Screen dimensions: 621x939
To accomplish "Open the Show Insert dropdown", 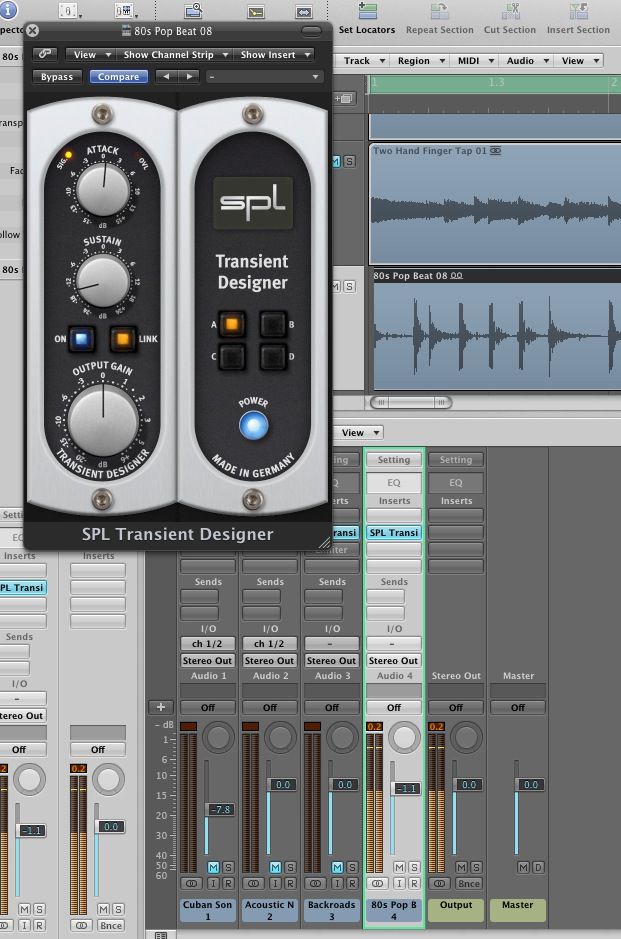I will coord(274,54).
